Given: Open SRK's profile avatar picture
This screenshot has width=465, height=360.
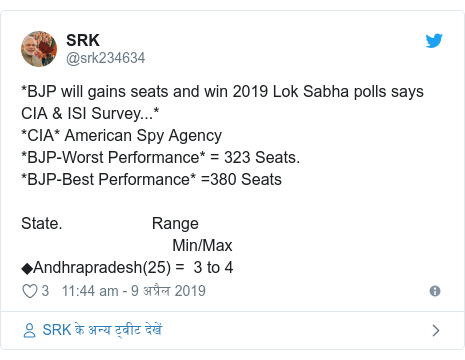Looking at the screenshot, I should pyautogui.click(x=39, y=49).
